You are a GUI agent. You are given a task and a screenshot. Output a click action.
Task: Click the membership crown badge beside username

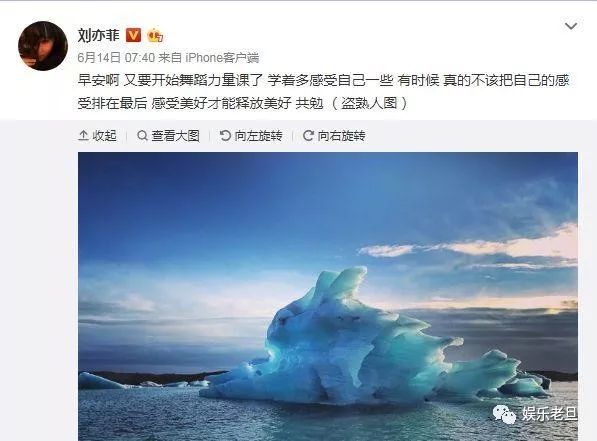[x=155, y=35]
